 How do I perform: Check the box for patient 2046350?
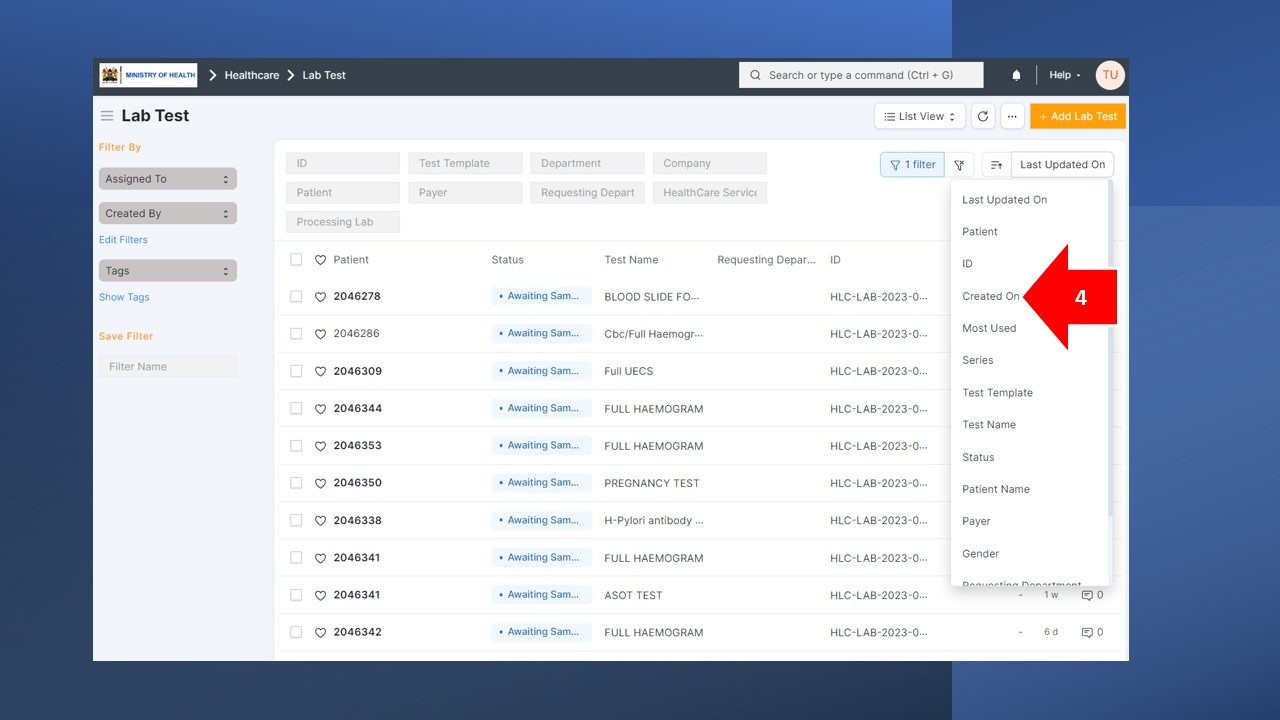[x=296, y=483]
